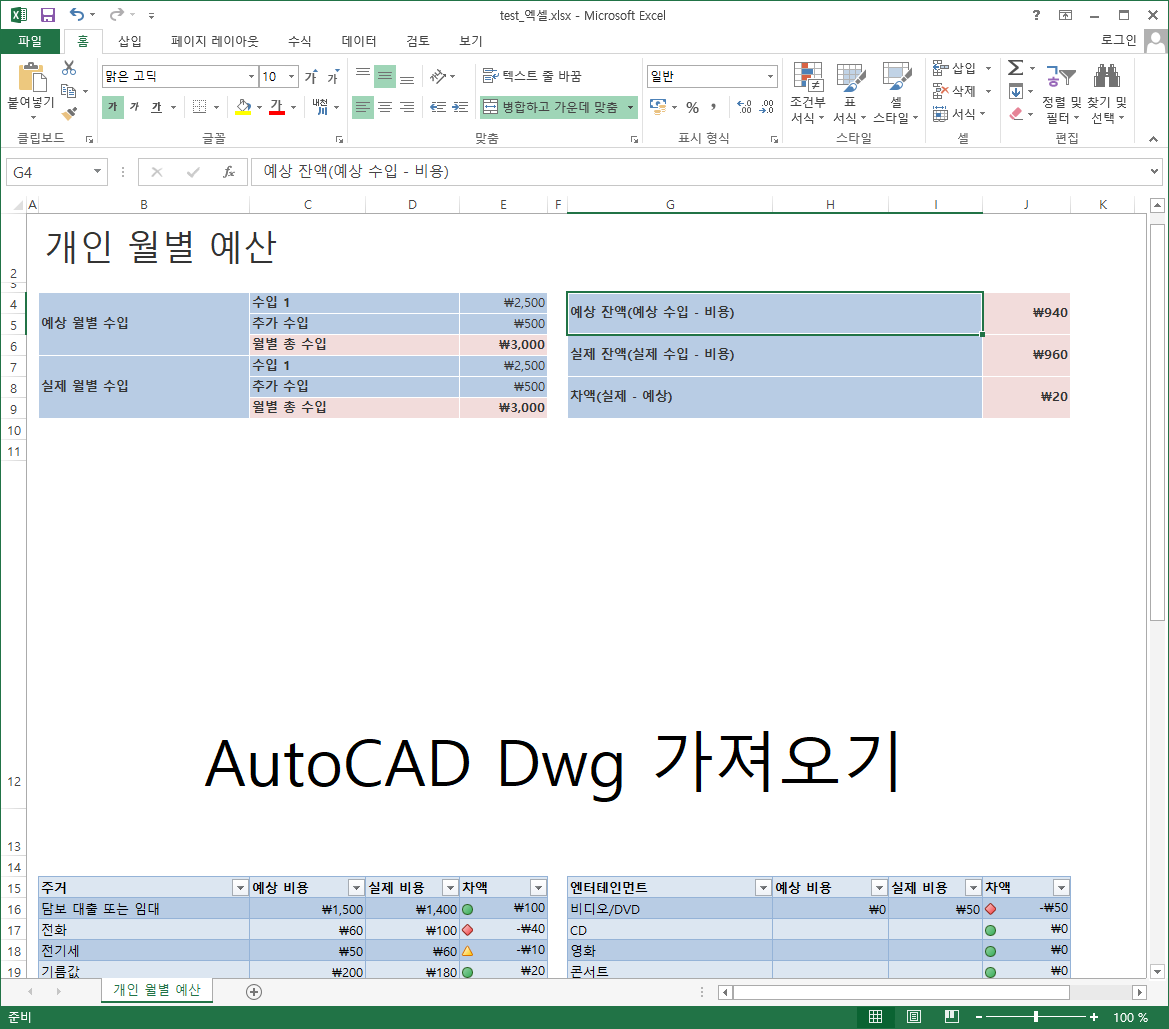Click the Save icon in quick access toolbar
The height and width of the screenshot is (1029, 1169).
[x=48, y=15]
